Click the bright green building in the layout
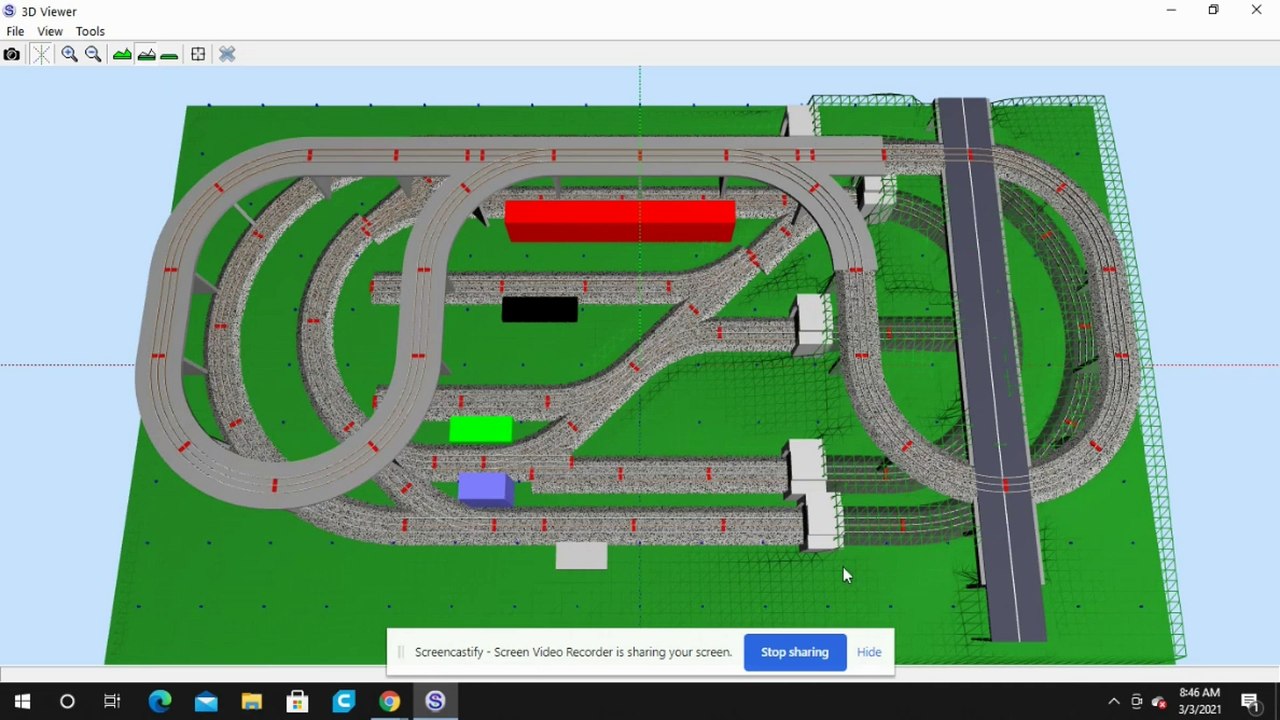 click(481, 429)
